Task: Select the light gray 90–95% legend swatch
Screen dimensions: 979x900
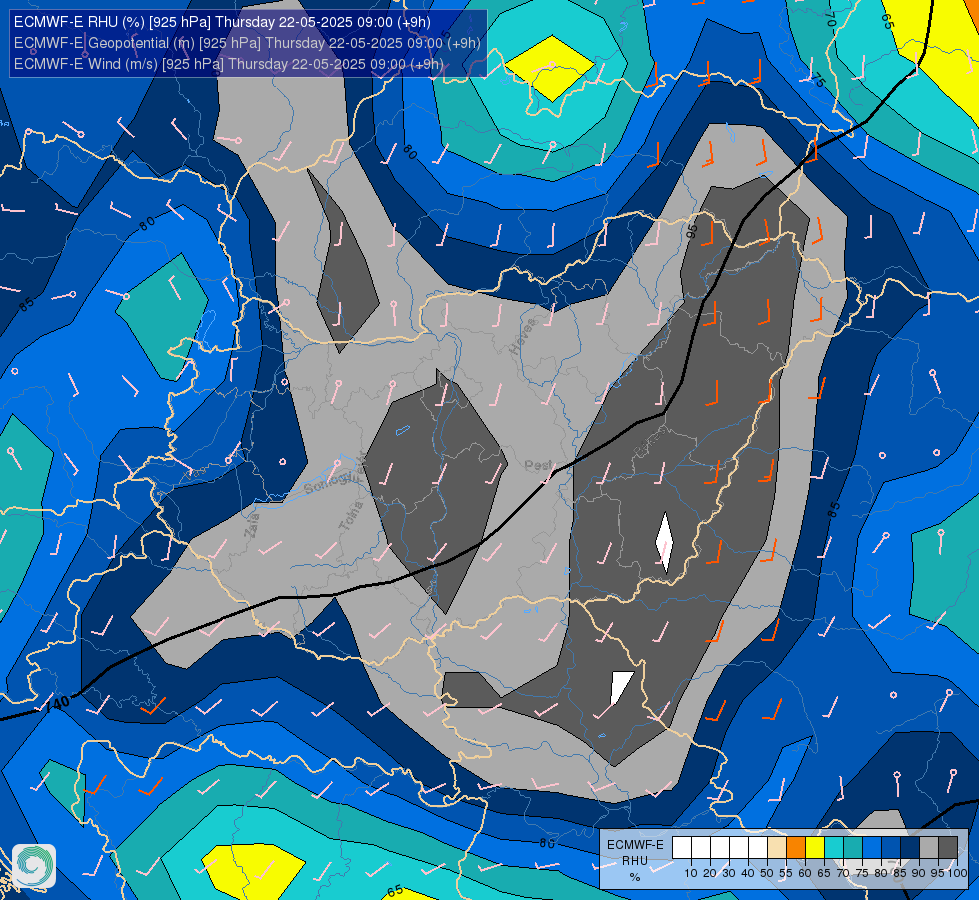Action: tap(929, 848)
